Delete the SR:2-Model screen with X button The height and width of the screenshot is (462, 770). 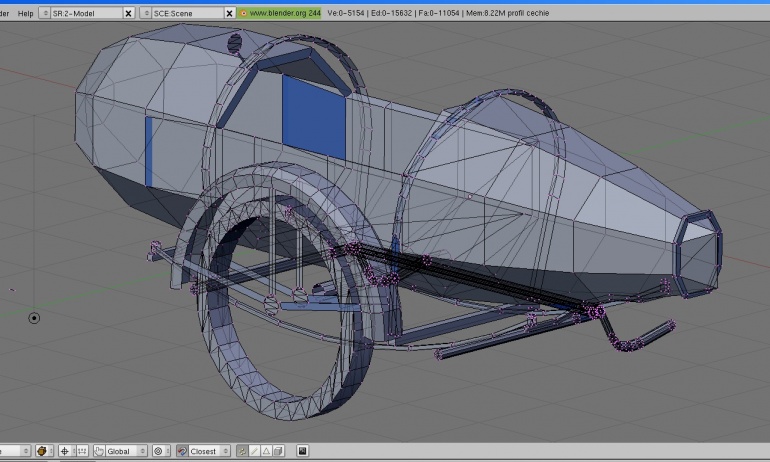point(128,13)
